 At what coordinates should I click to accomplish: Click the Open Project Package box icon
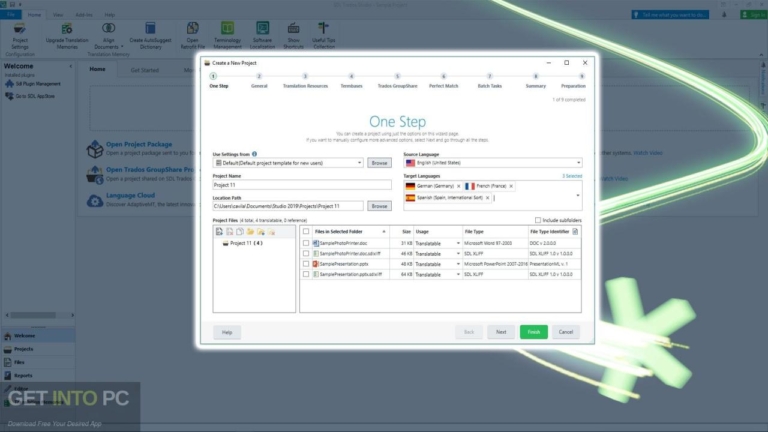click(95, 149)
